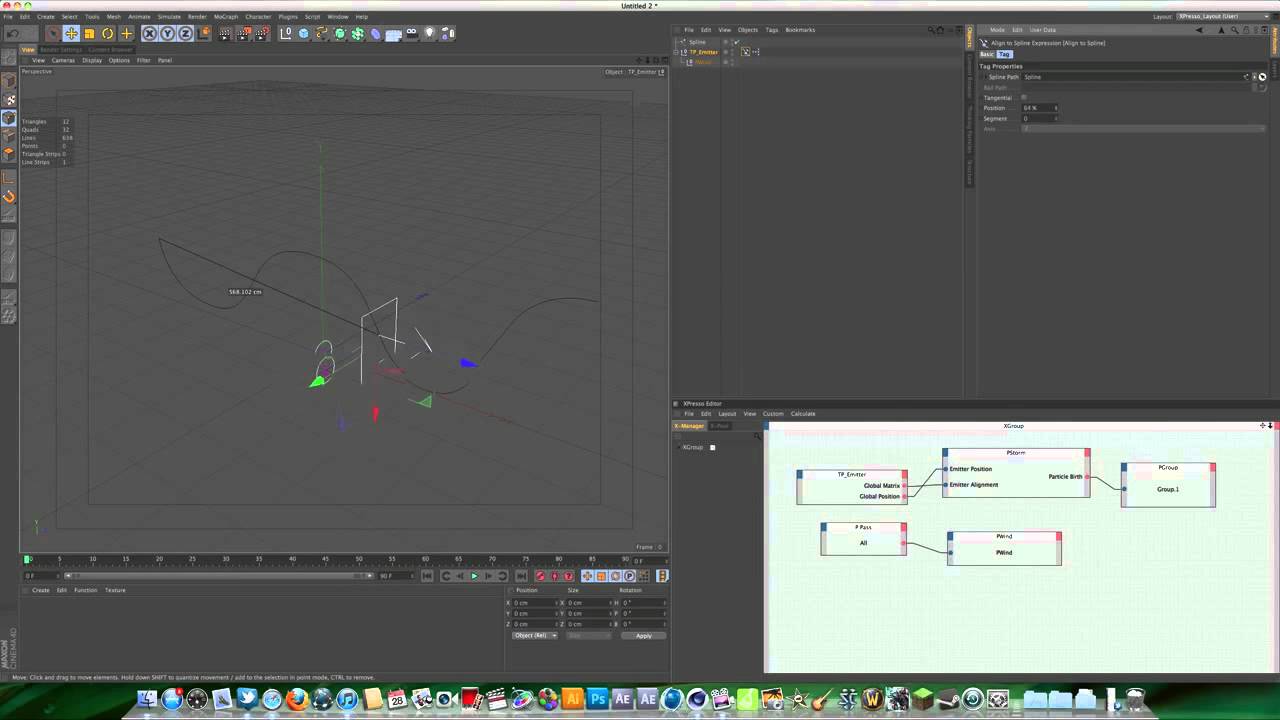Click the live selection arrow tool
The width and height of the screenshot is (1280, 720).
(54, 33)
